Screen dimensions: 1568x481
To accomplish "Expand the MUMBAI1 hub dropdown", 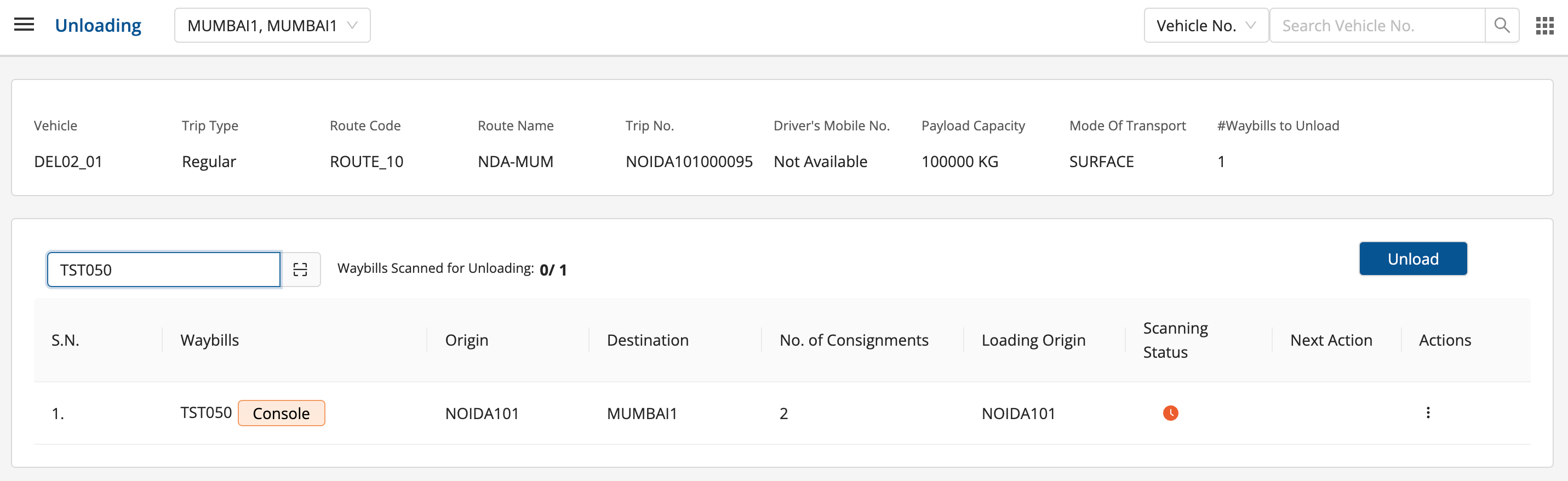I will click(272, 26).
